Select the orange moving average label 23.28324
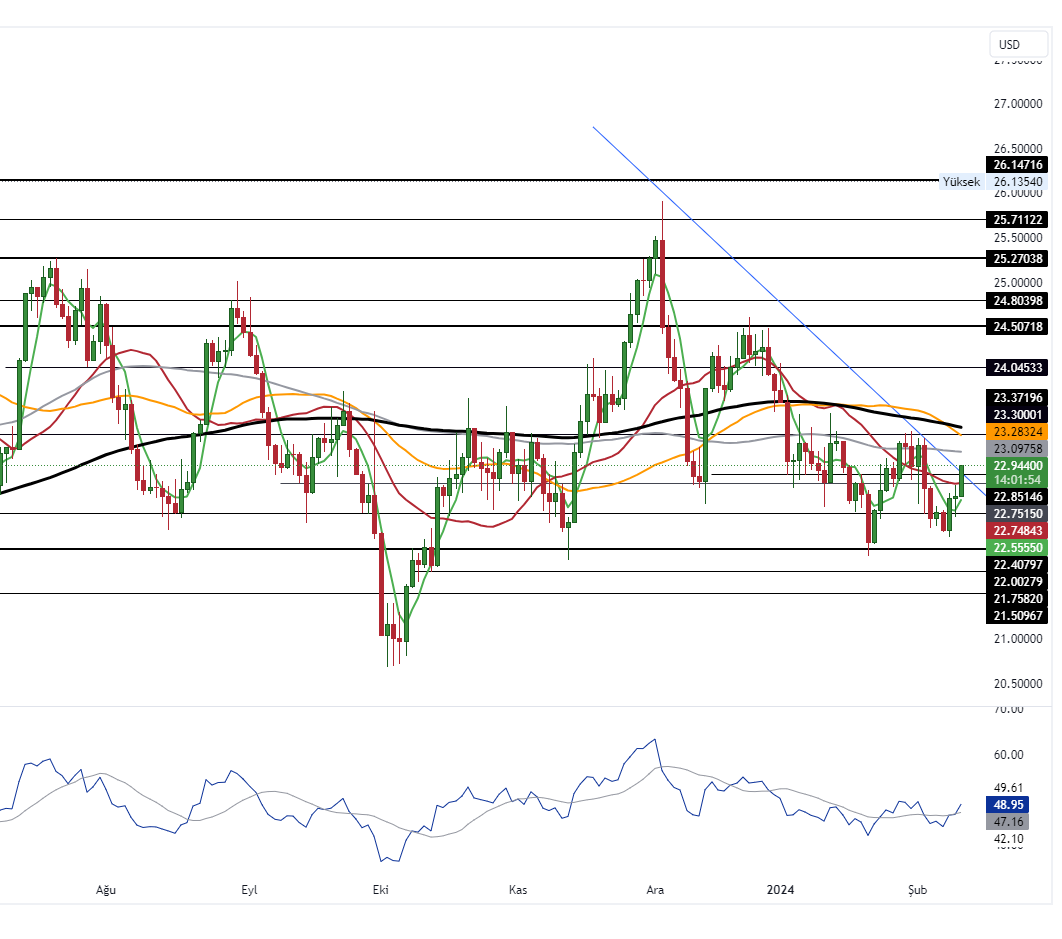1062x939 pixels. tap(1015, 431)
